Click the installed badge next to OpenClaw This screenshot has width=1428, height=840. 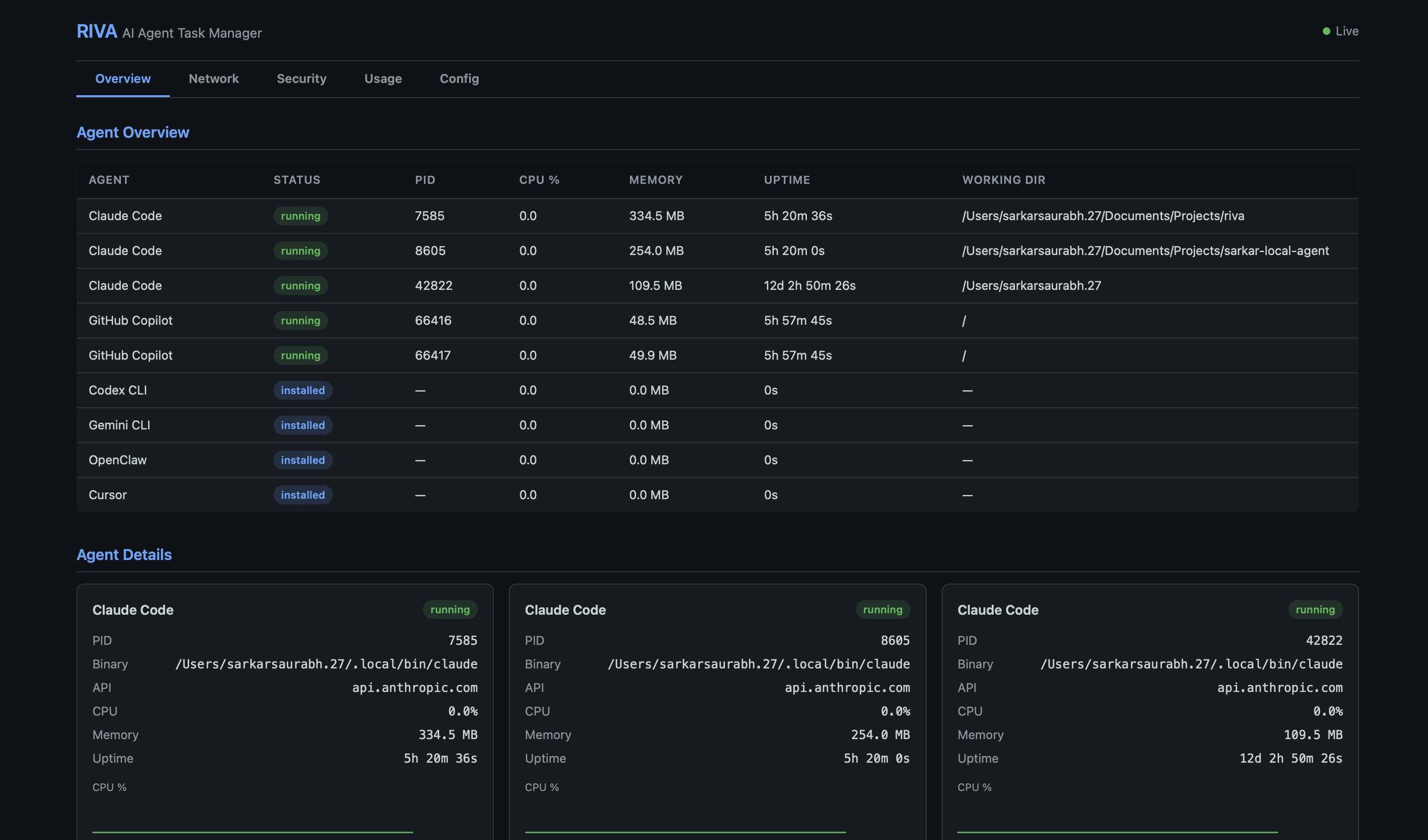(303, 460)
